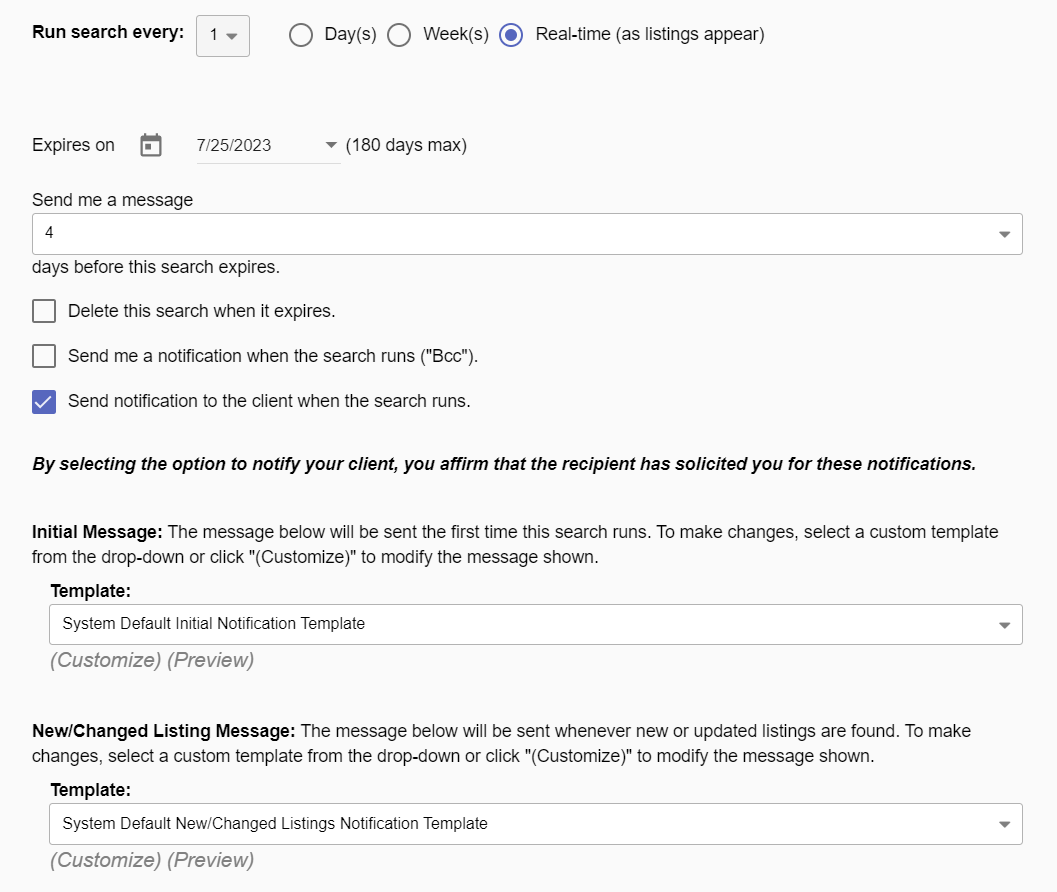
Task: Open New/Changed Listing template dropdown
Action: [535, 824]
